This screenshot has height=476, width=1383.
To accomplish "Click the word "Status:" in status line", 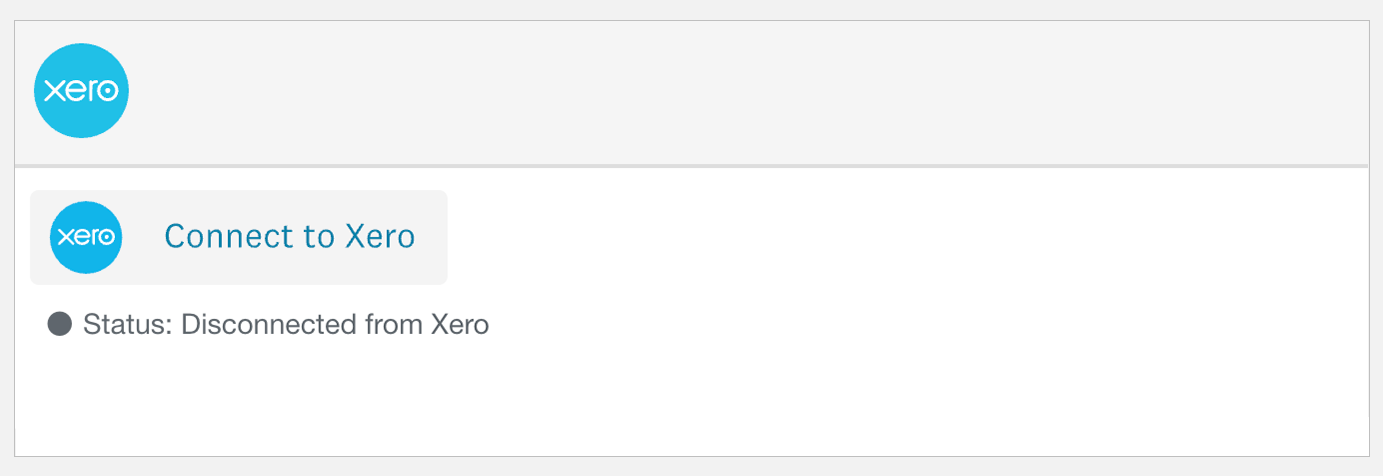I will (128, 325).
